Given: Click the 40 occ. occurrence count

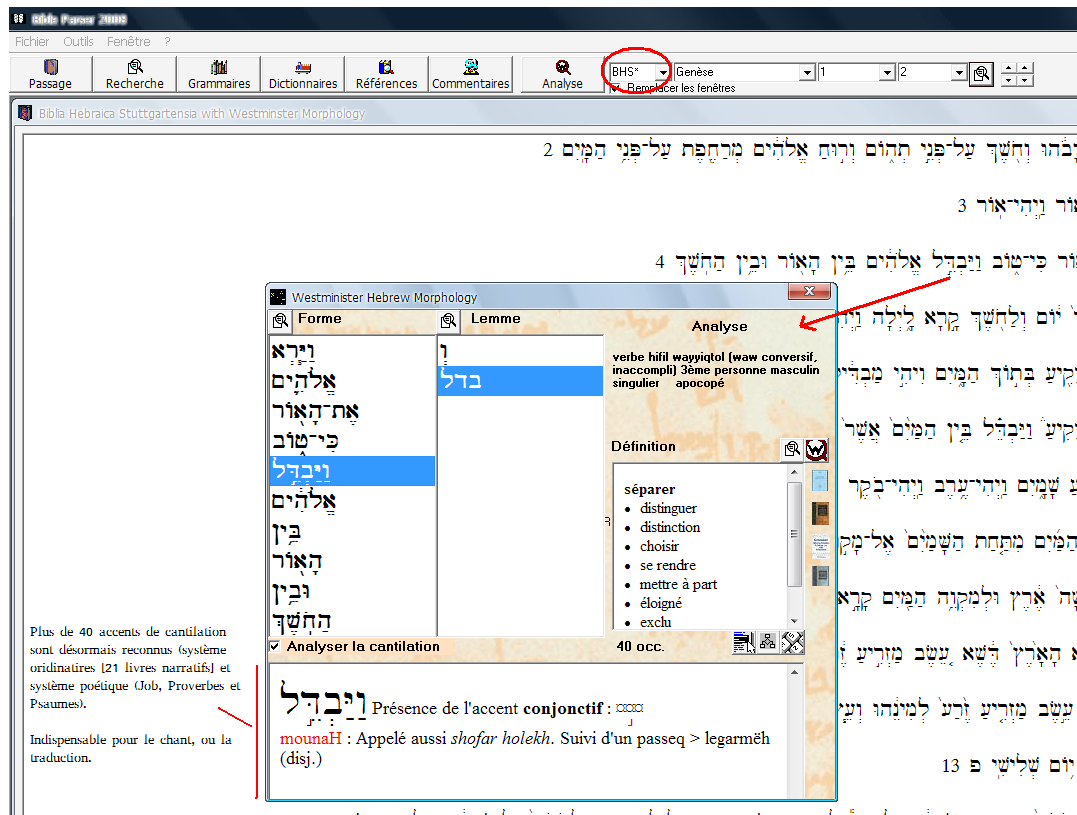Looking at the screenshot, I should [x=640, y=646].
